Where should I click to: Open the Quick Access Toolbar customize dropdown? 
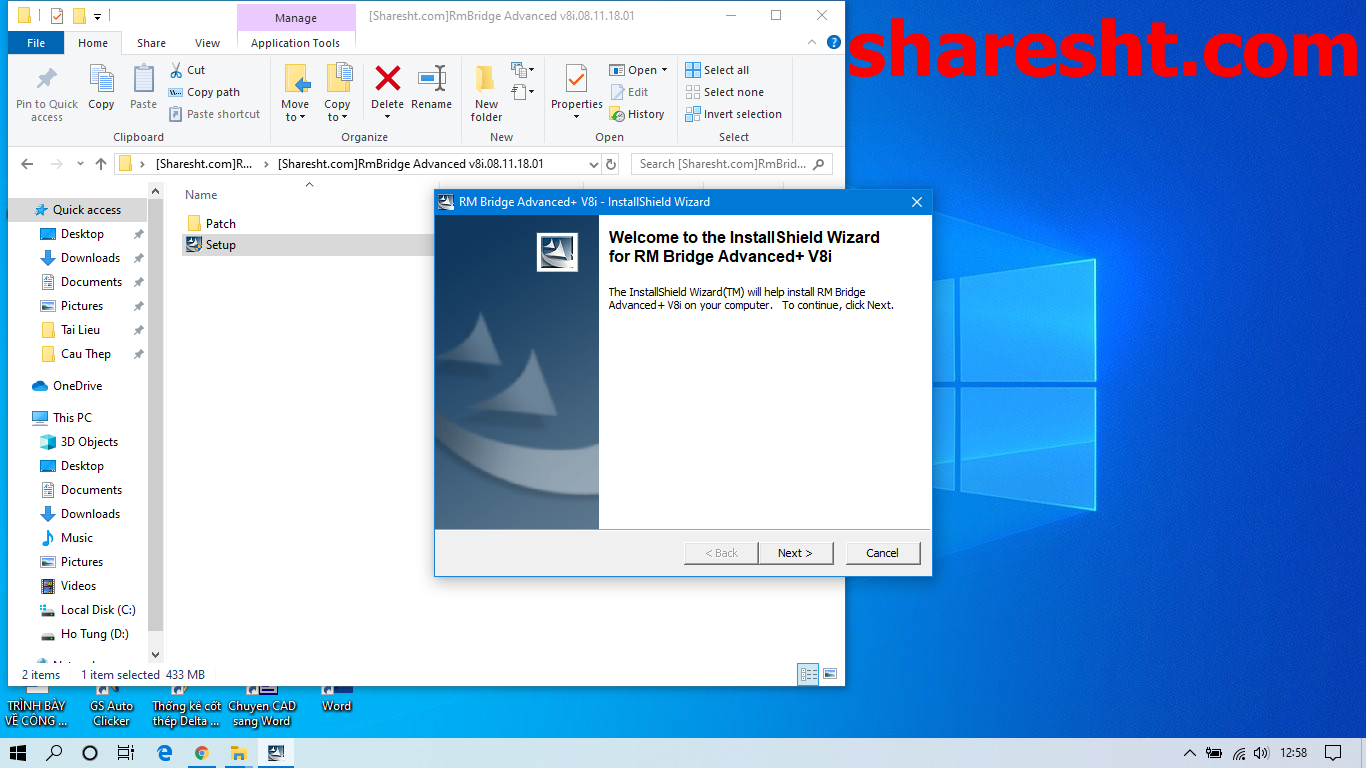pyautogui.click(x=97, y=16)
